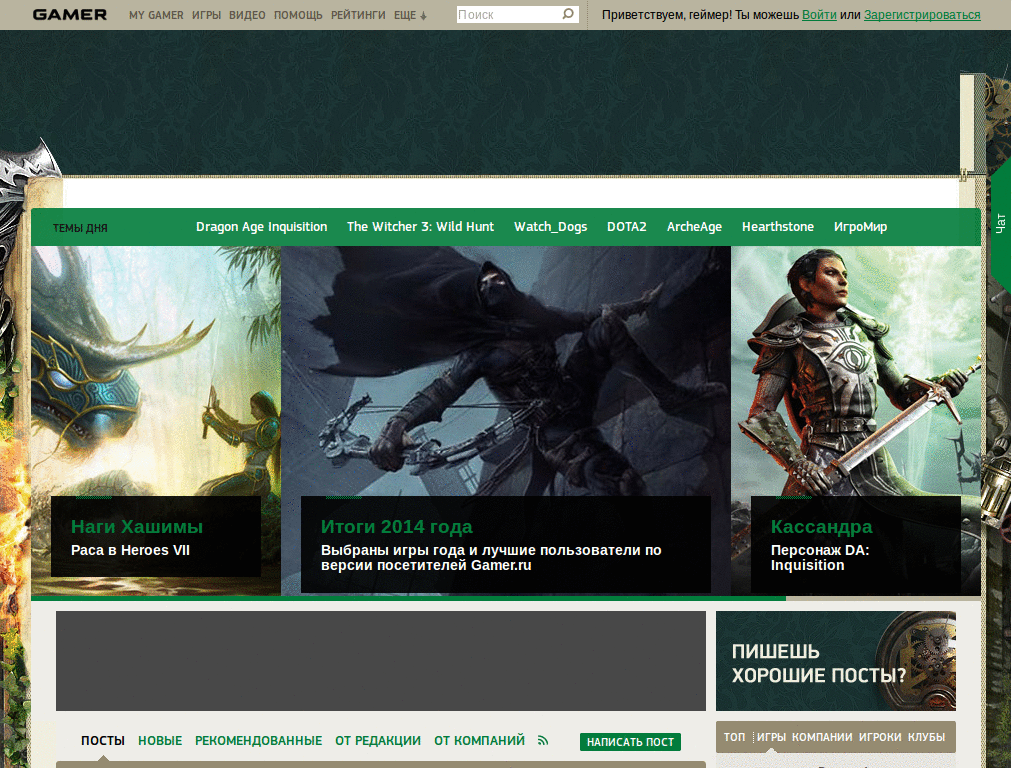Select the ПОСТЫ tab

pyautogui.click(x=103, y=741)
